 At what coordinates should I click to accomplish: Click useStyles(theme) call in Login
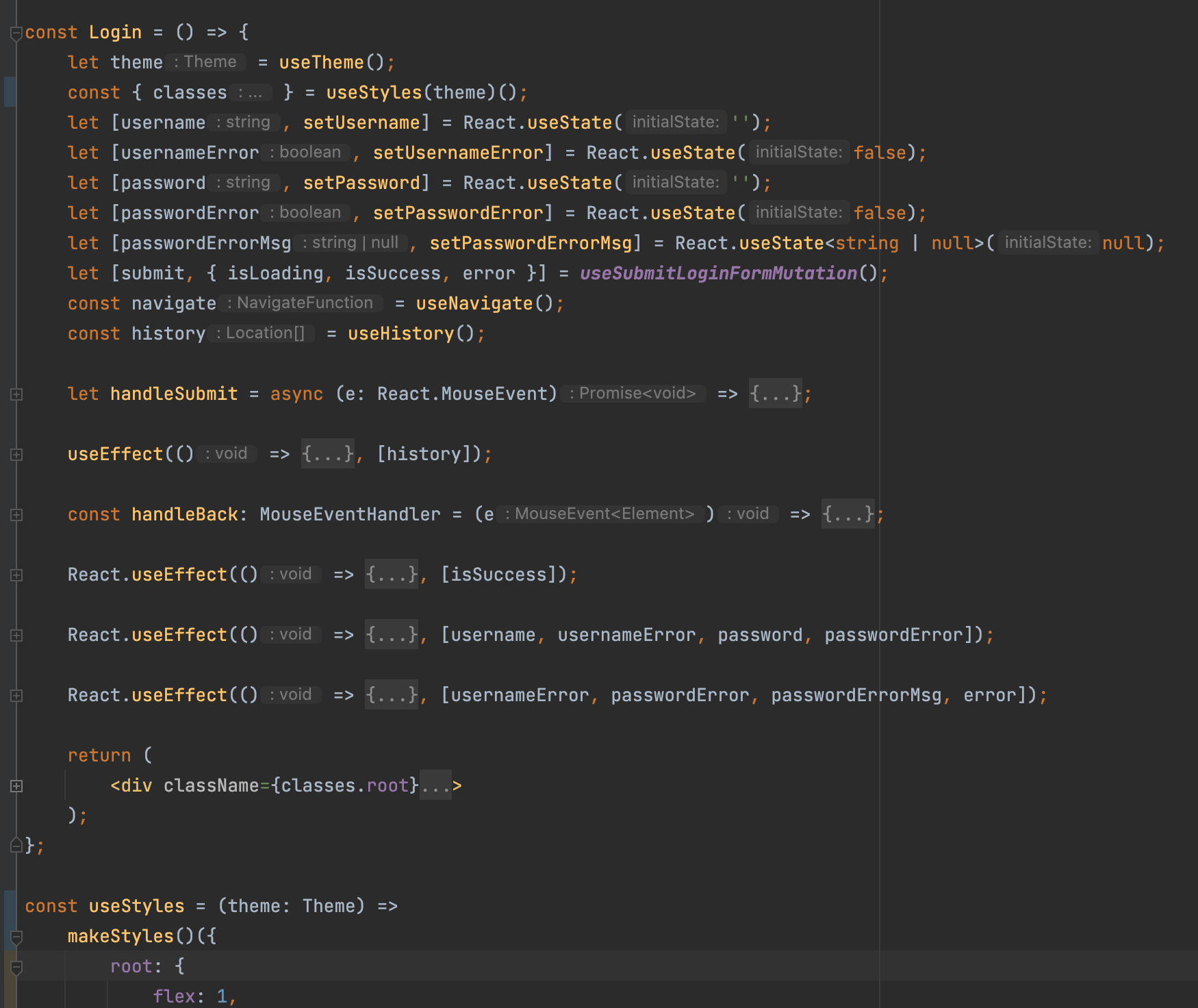click(x=411, y=92)
